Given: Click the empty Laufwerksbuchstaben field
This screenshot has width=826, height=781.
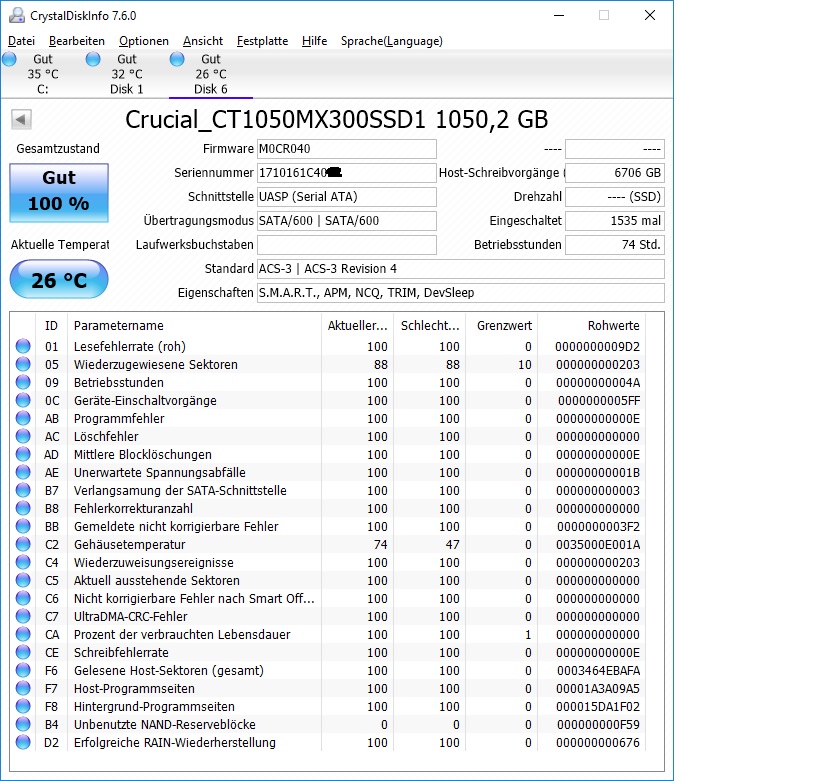Looking at the screenshot, I should (347, 244).
